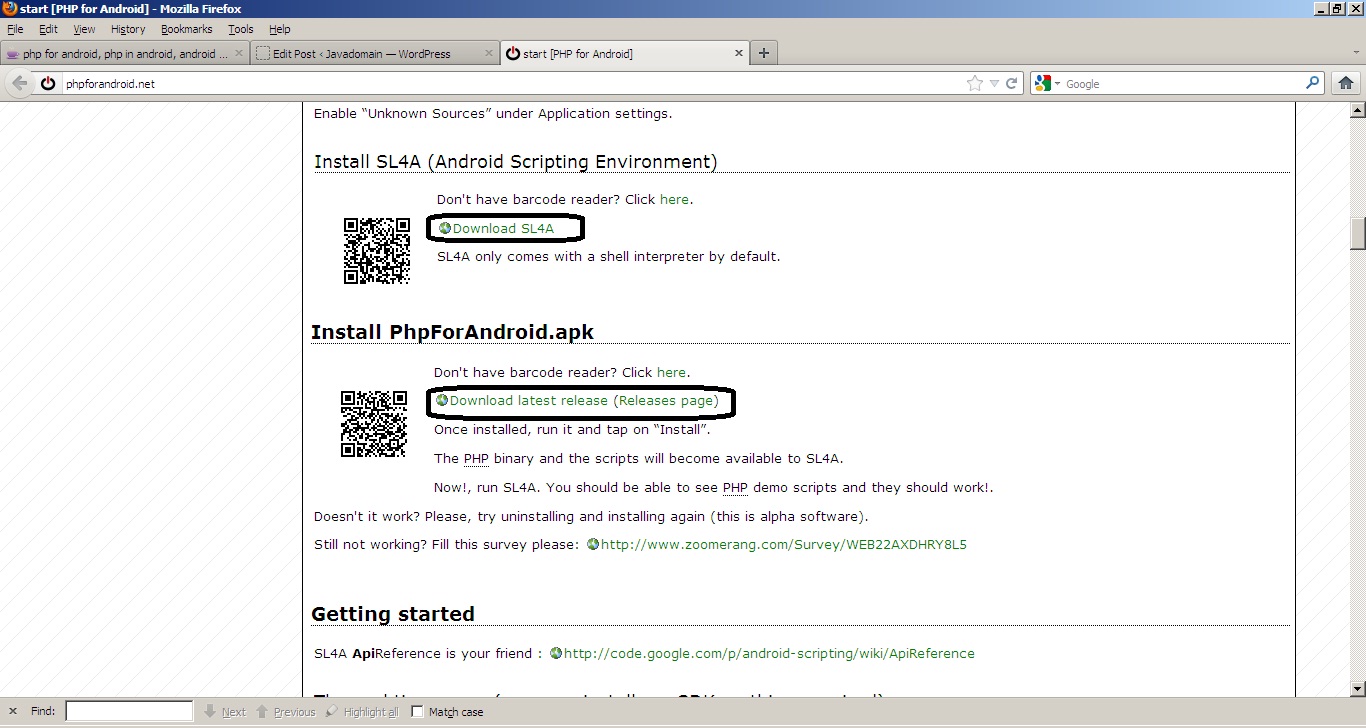
Task: Open the android-scripting ApiReference link
Action: coord(769,653)
